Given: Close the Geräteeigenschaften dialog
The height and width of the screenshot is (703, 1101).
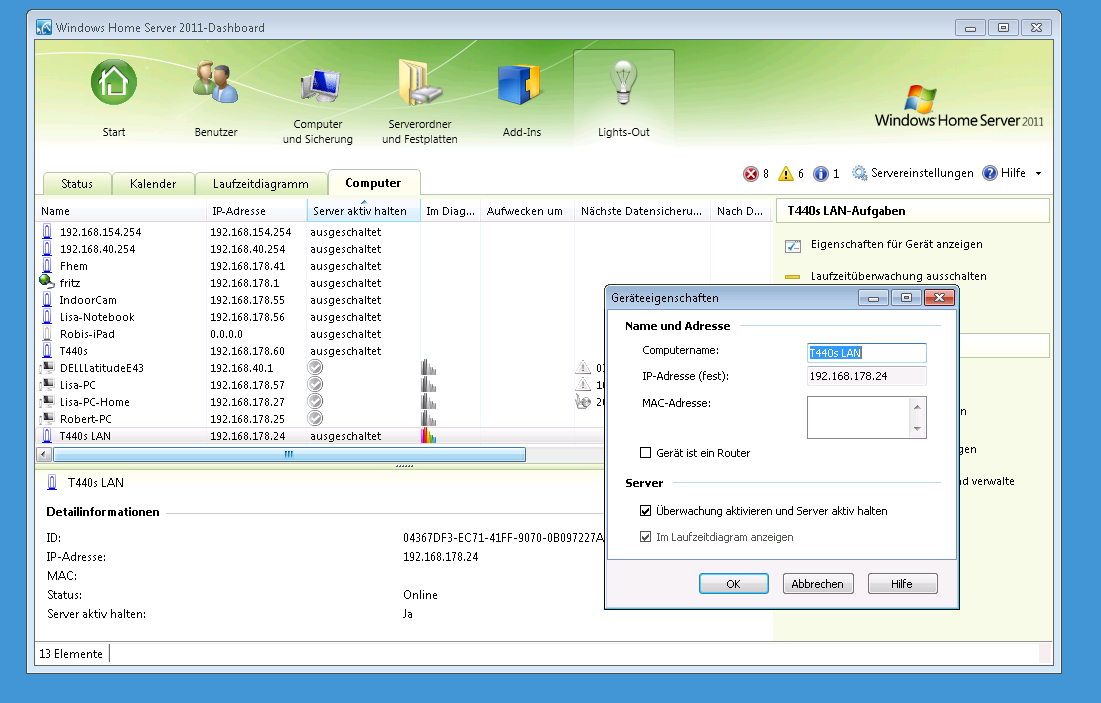Looking at the screenshot, I should coord(940,298).
